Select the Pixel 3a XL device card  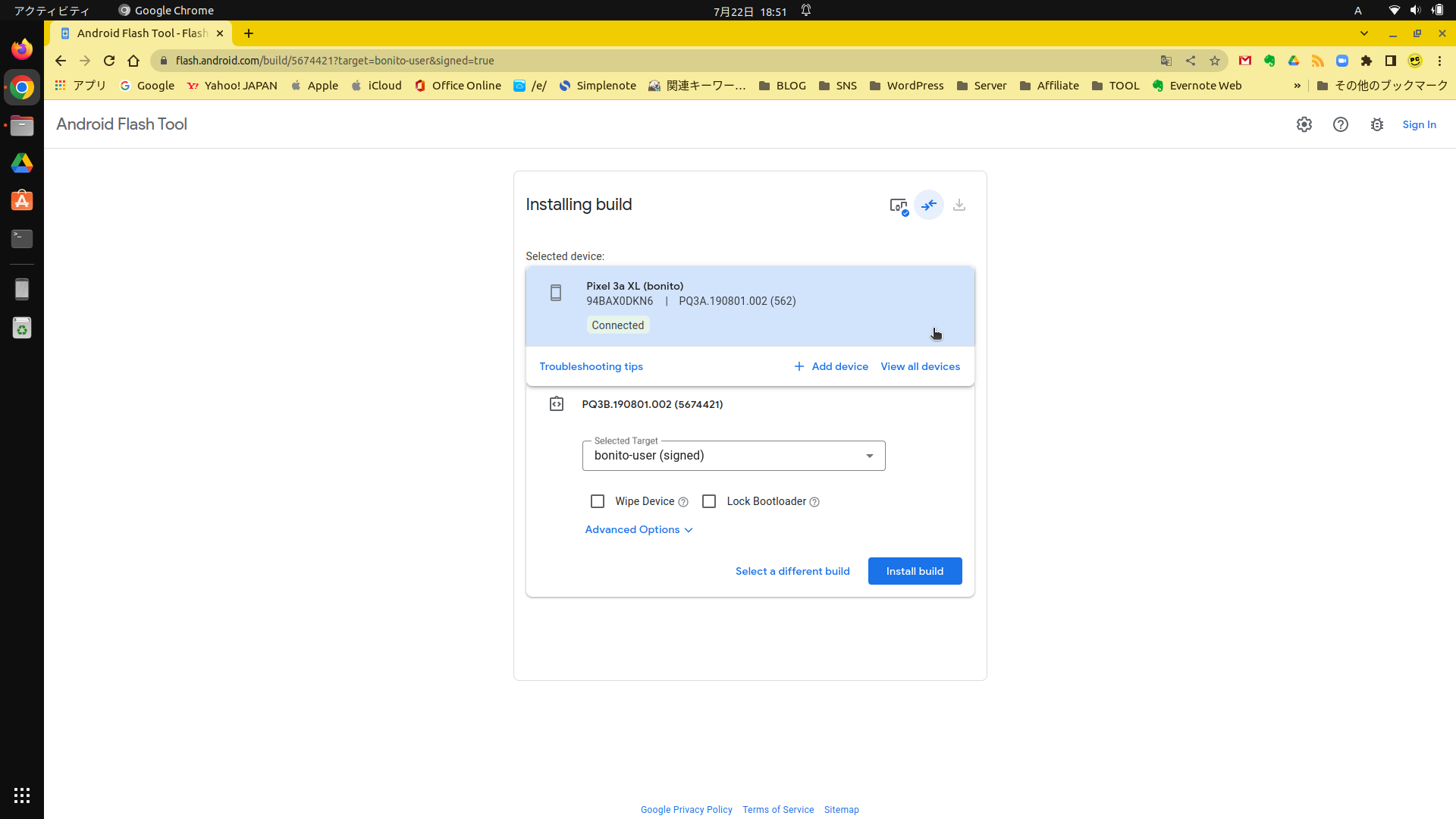tap(749, 306)
